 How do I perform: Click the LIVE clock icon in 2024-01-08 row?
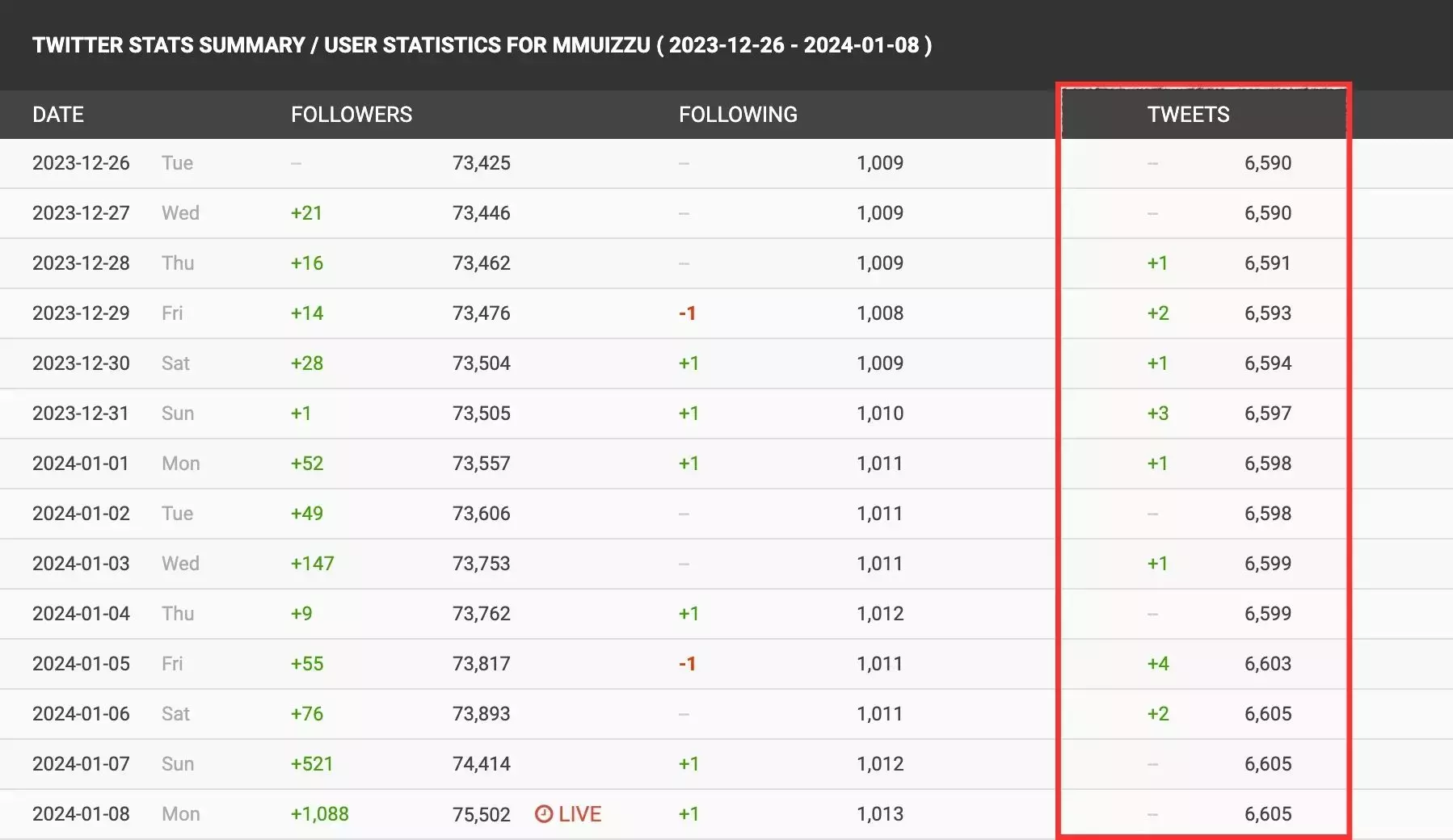point(544,813)
